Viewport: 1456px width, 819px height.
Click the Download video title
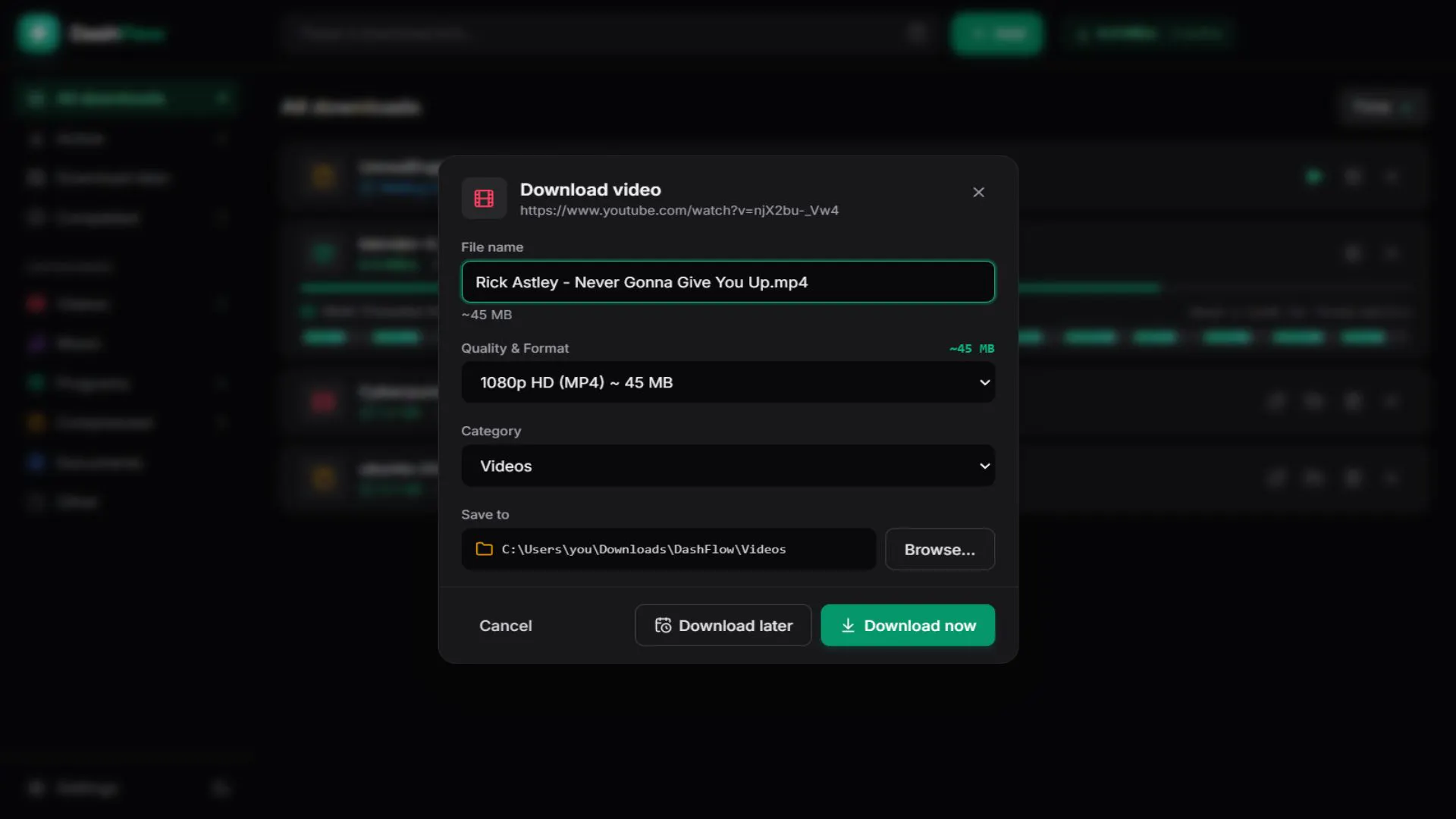[591, 190]
